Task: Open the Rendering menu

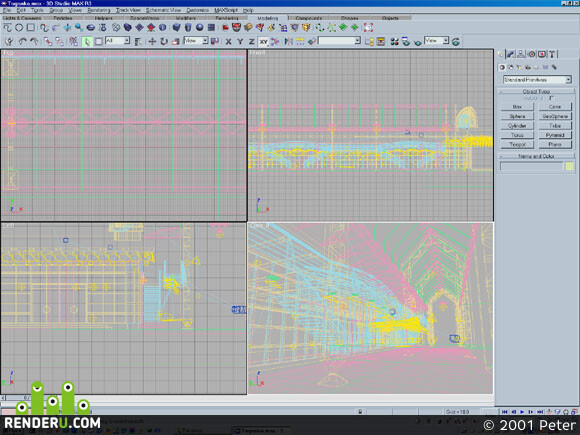Action: pyautogui.click(x=99, y=10)
